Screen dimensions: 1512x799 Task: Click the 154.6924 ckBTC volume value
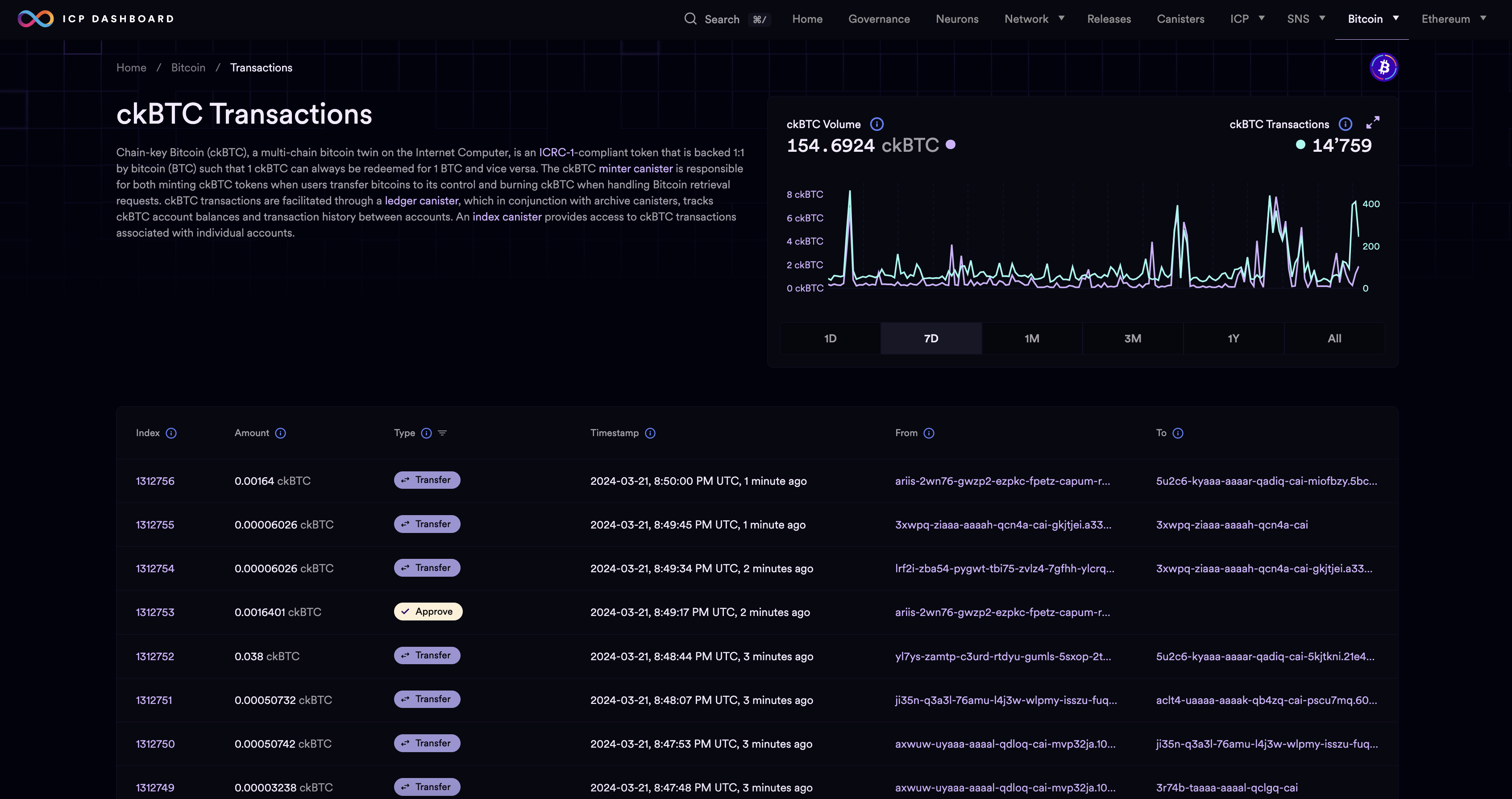pos(862,145)
